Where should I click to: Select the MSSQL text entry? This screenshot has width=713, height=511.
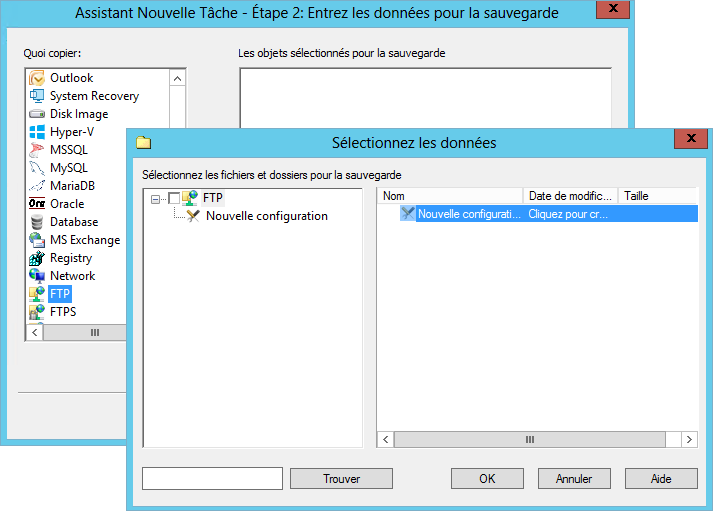click(69, 150)
